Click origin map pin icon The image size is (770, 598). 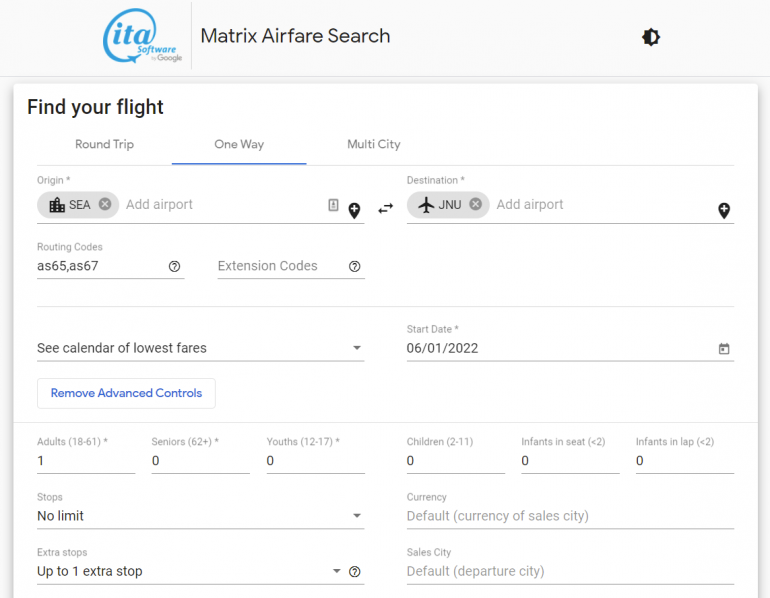[x=354, y=210]
